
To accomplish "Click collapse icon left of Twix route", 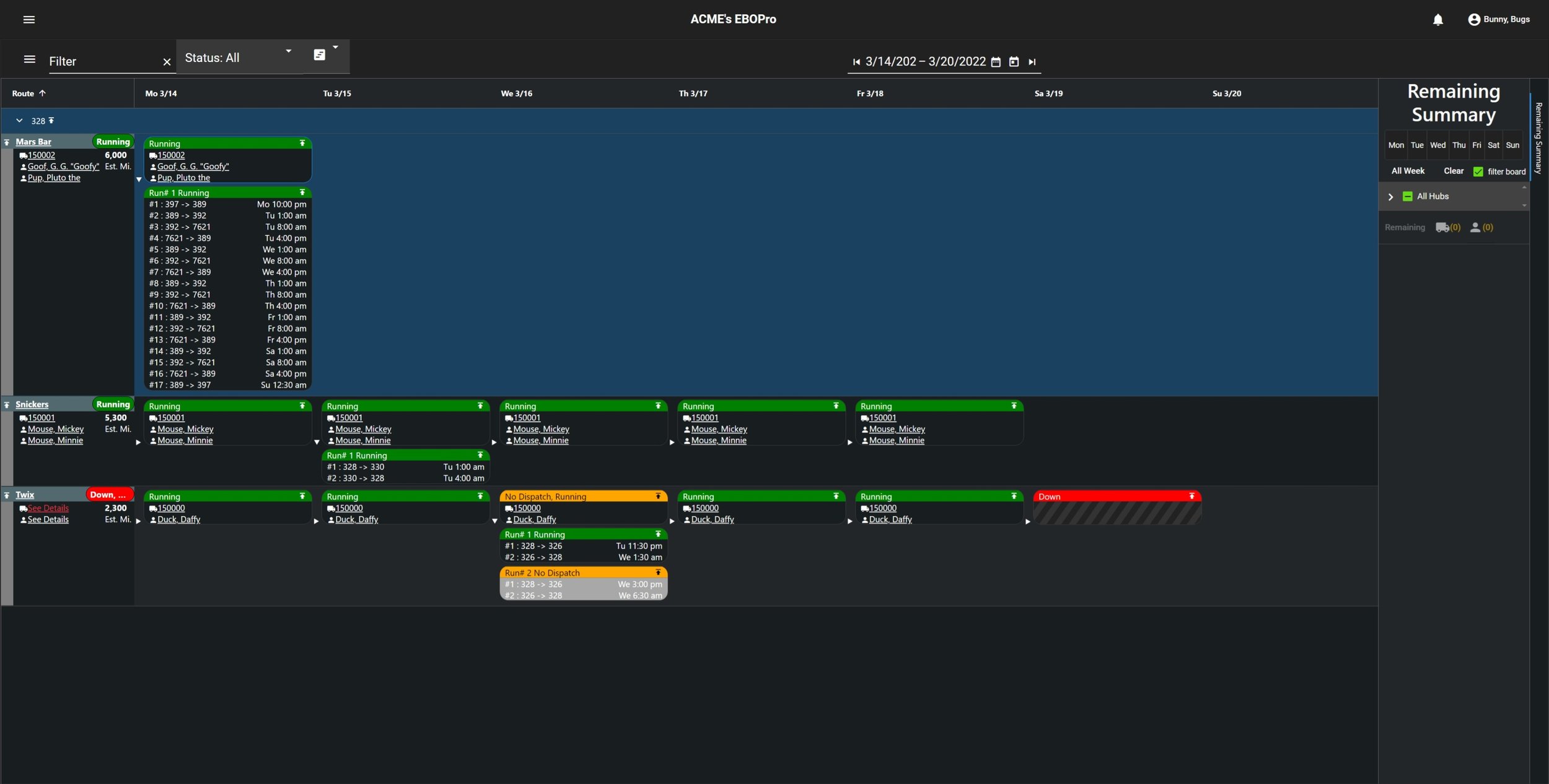I will 7,495.
